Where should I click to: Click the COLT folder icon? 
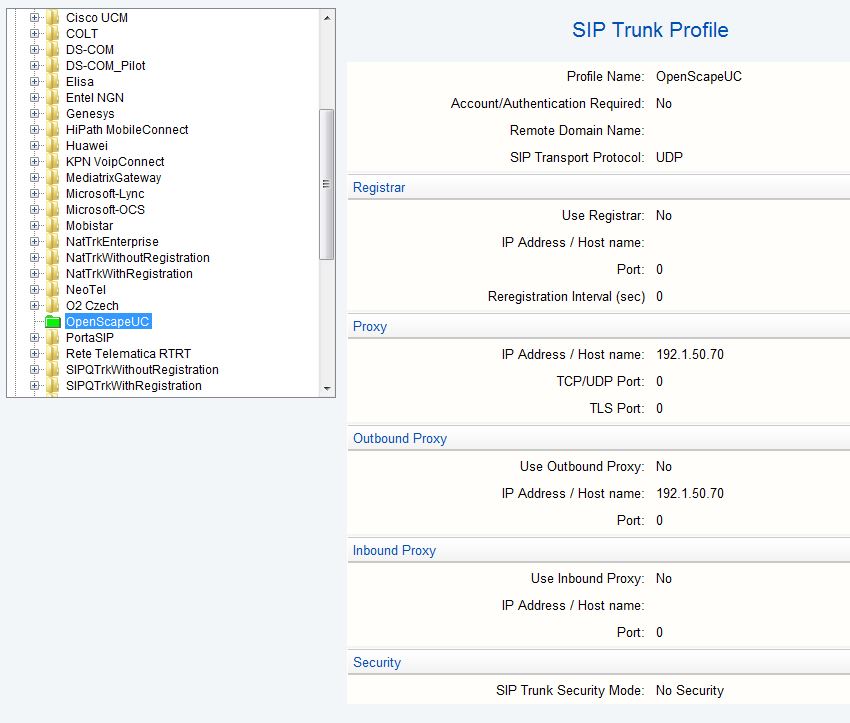[53, 34]
